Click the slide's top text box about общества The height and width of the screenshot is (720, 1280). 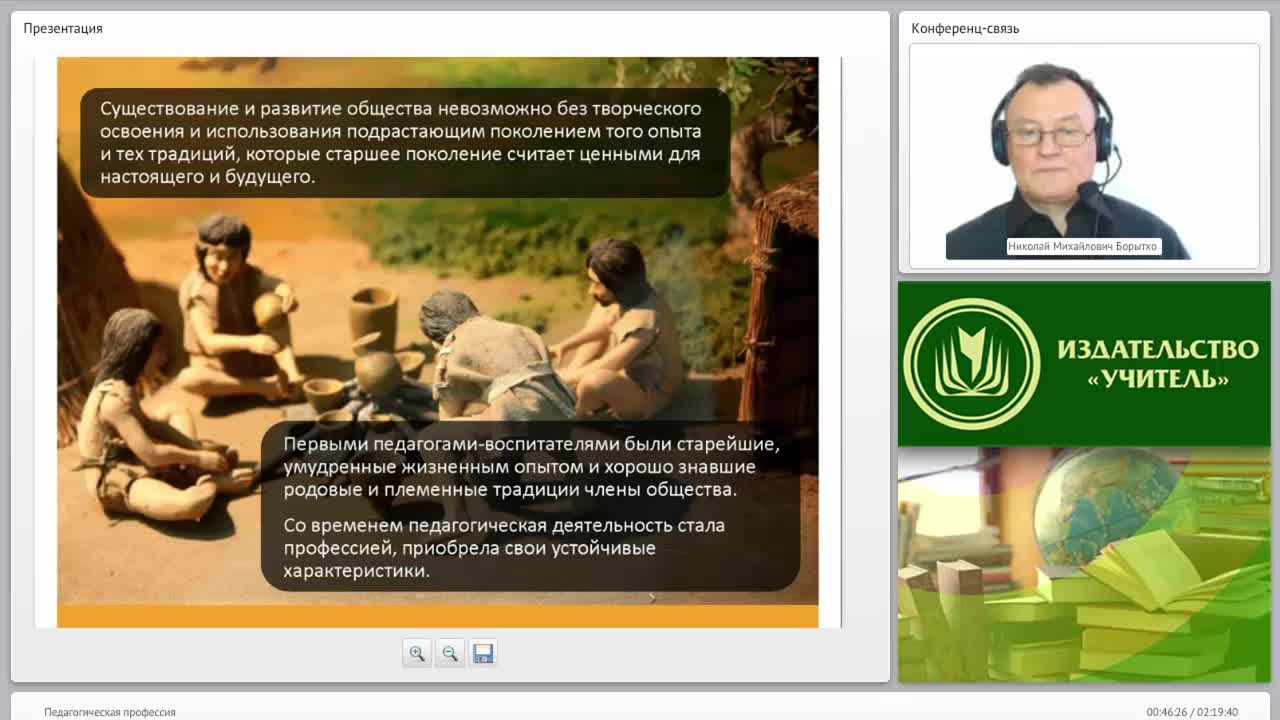click(405, 143)
